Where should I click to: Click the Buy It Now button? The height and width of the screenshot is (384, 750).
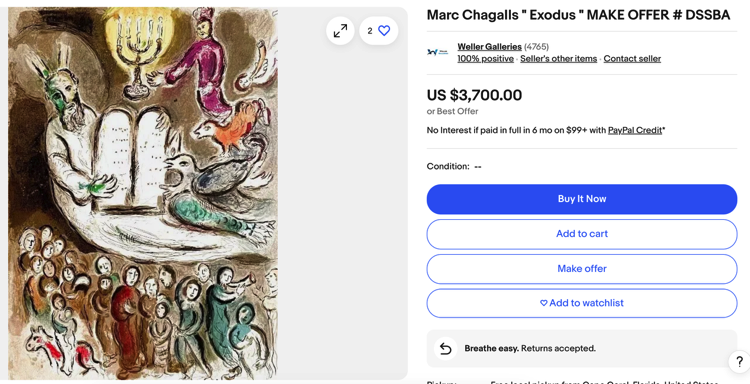[582, 199]
